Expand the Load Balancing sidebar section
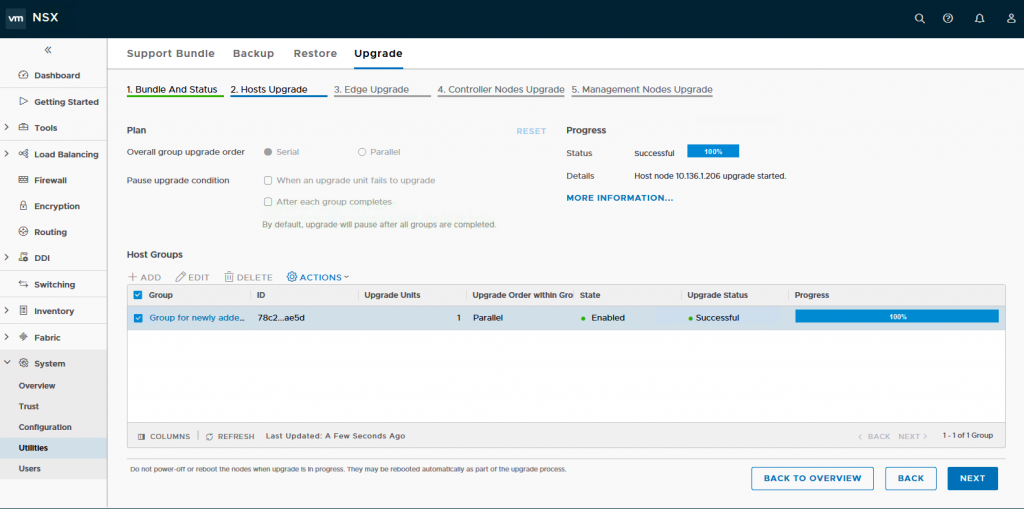The image size is (1024, 509). [6, 154]
